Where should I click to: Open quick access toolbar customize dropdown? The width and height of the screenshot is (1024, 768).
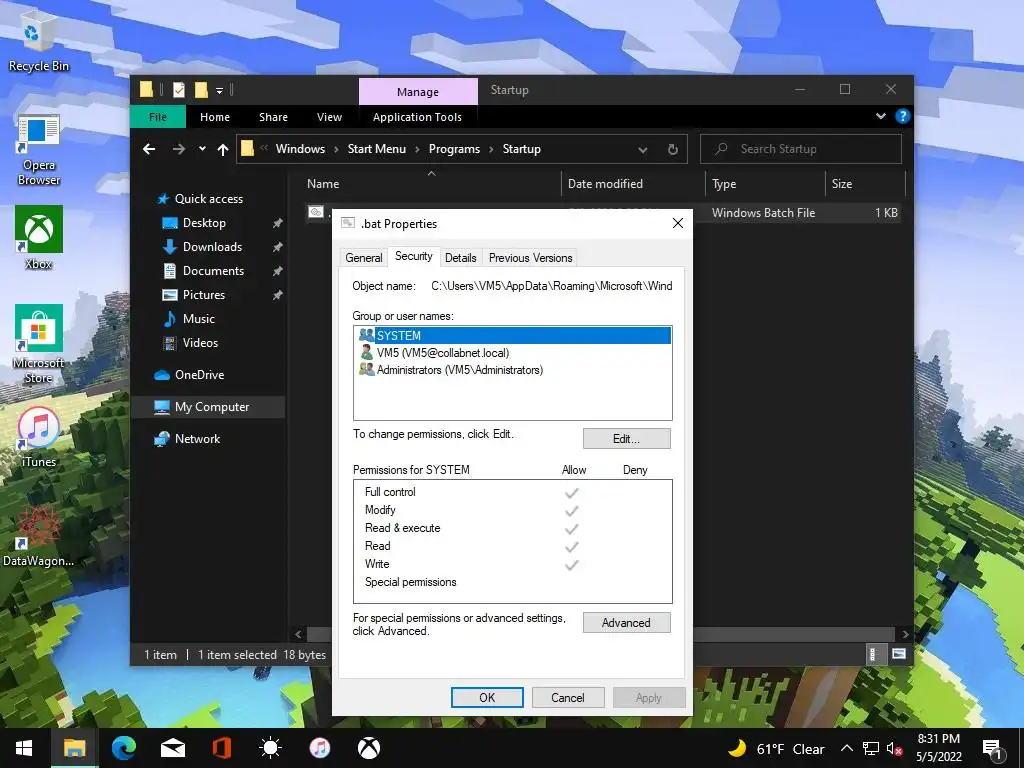219,91
